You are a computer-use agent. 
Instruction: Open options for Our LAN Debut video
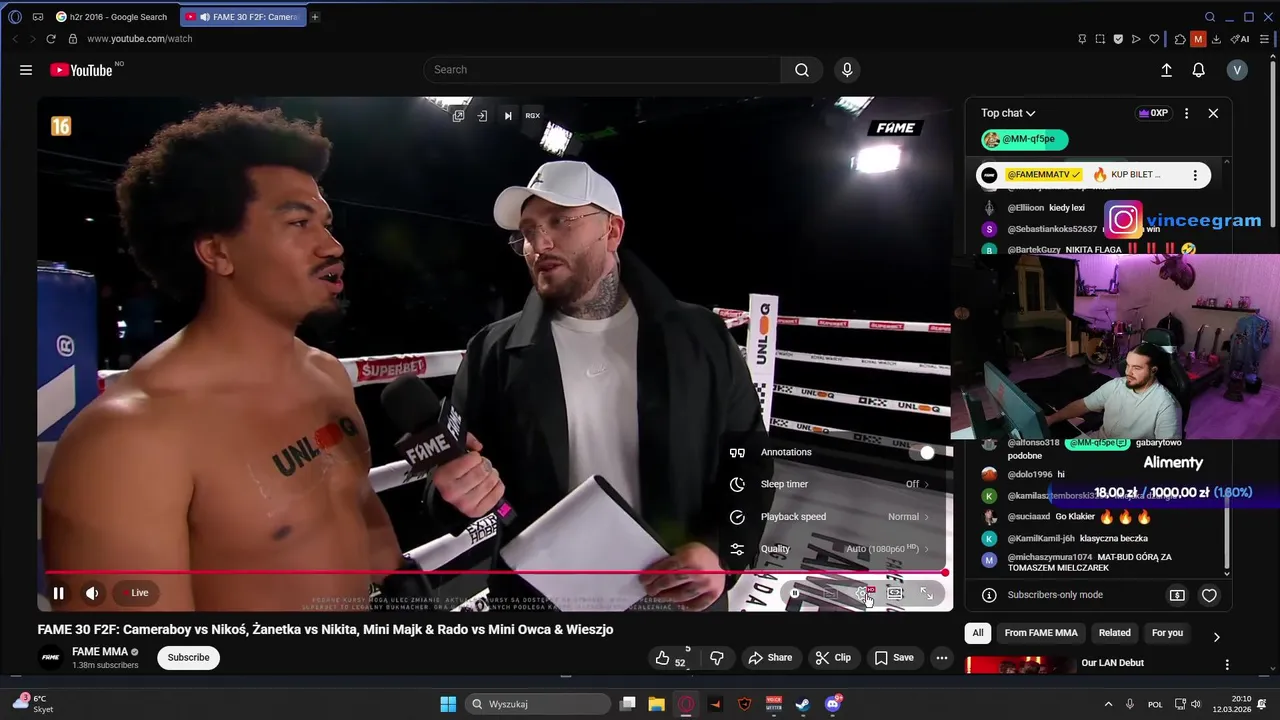(1227, 664)
